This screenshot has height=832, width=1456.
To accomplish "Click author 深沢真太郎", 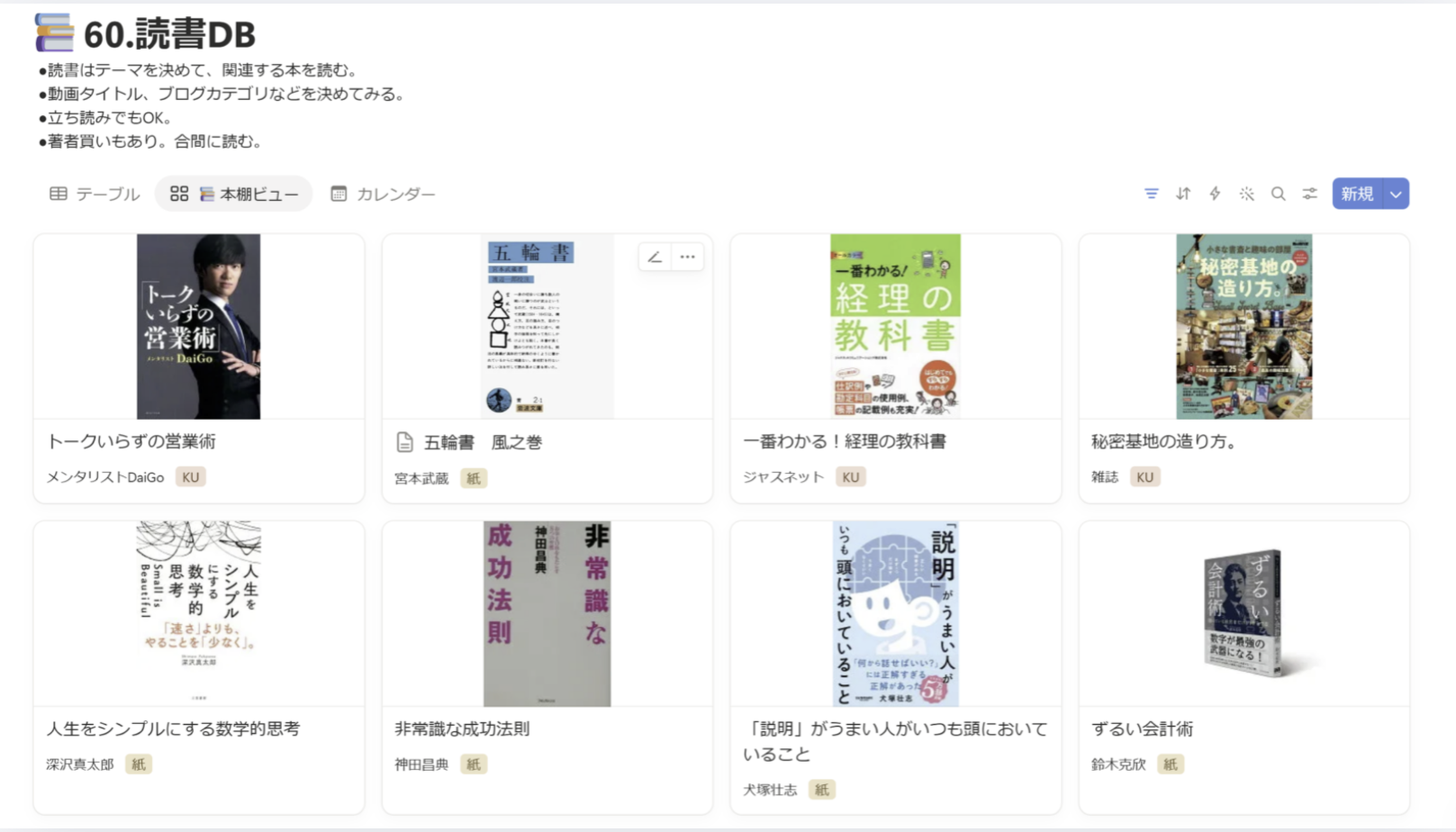I will (x=80, y=764).
